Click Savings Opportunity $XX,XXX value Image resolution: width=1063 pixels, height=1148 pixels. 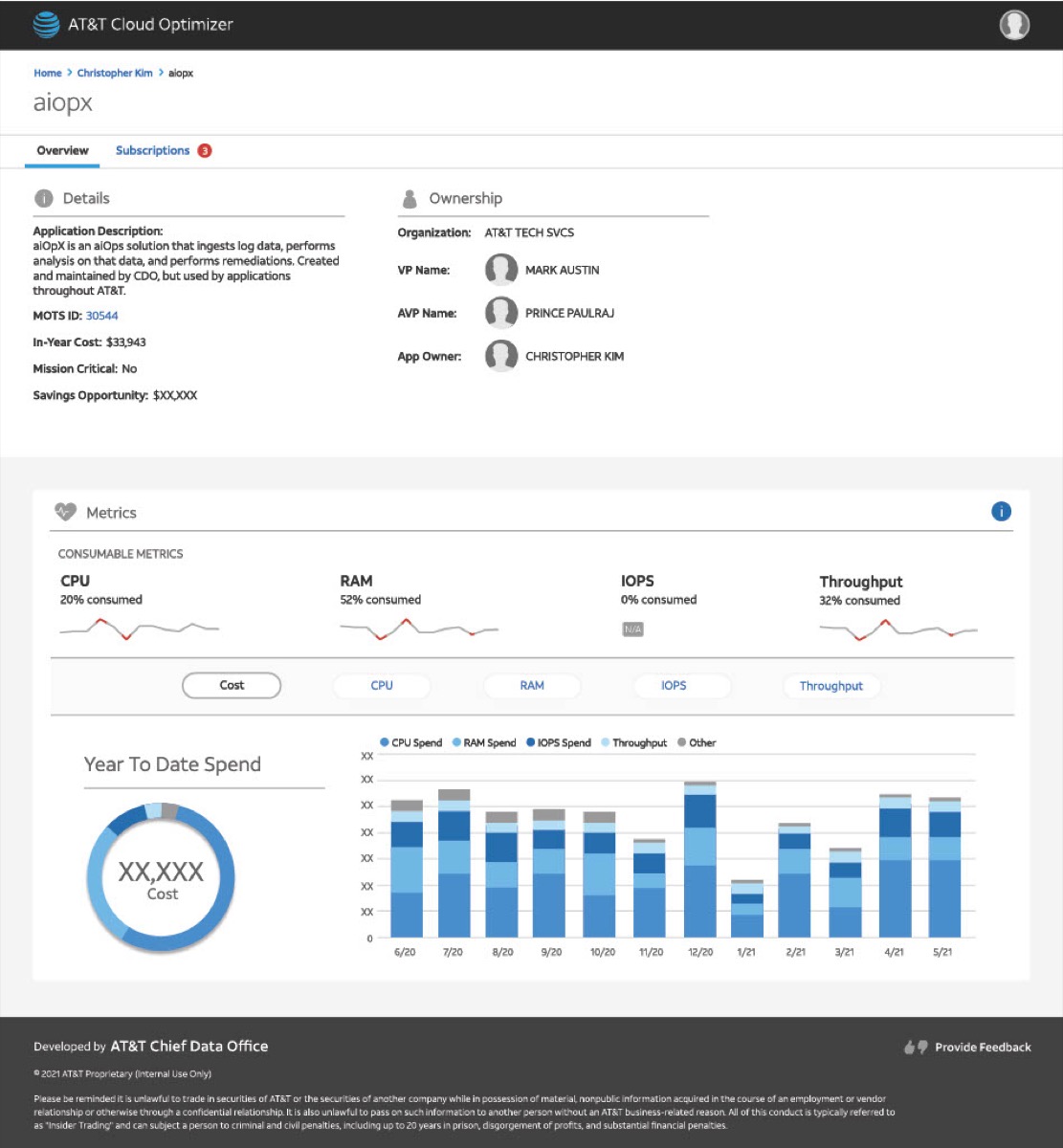pyautogui.click(x=175, y=395)
